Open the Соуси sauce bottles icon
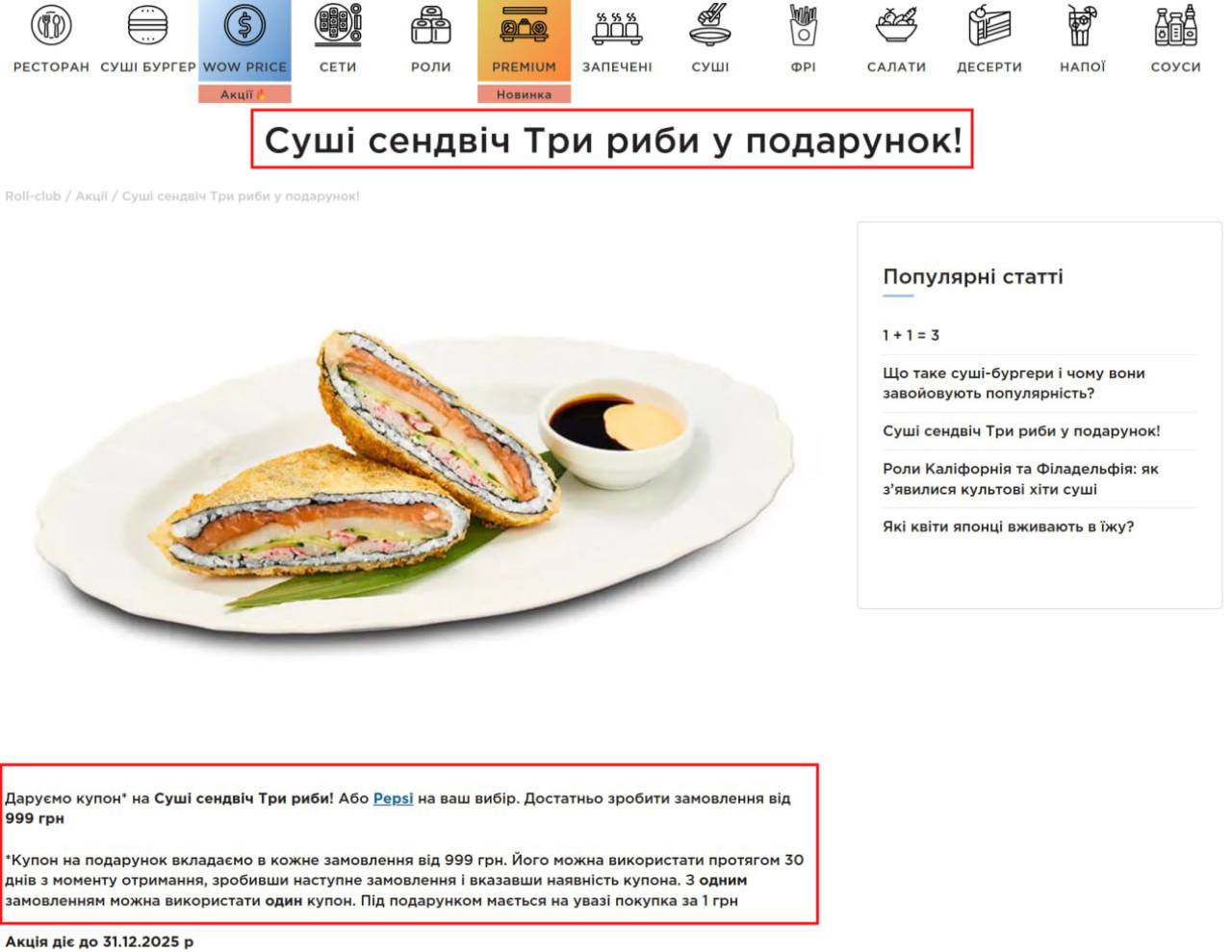The image size is (1232, 952). 1175,25
